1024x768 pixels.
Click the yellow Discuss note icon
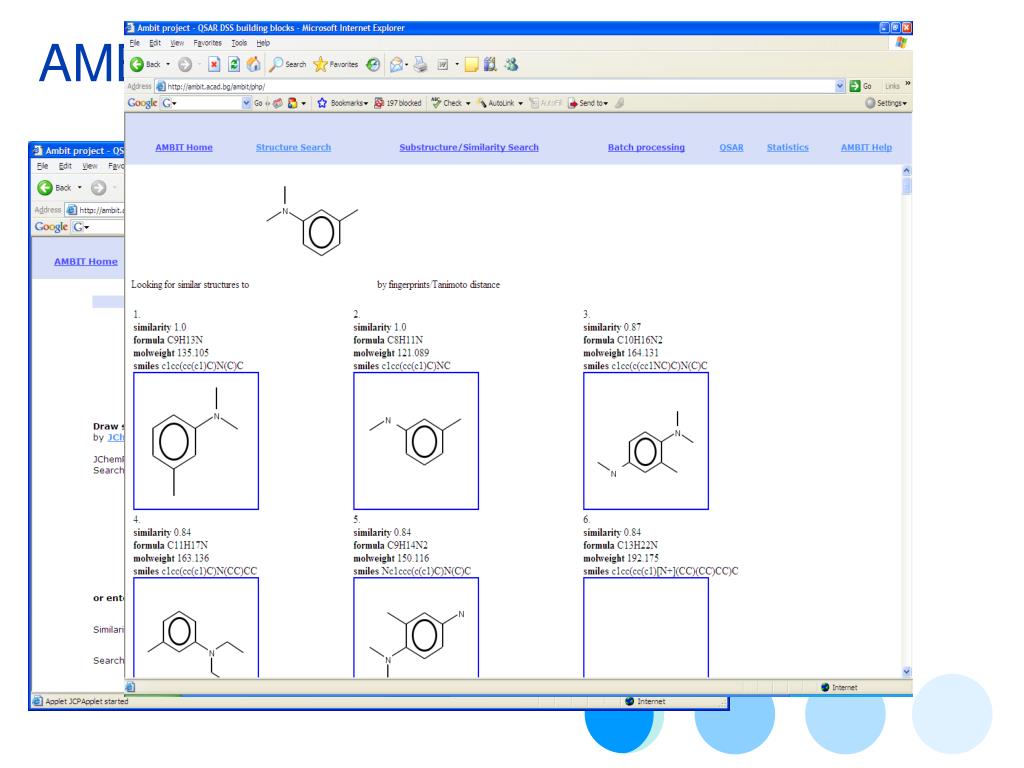pyautogui.click(x=472, y=64)
